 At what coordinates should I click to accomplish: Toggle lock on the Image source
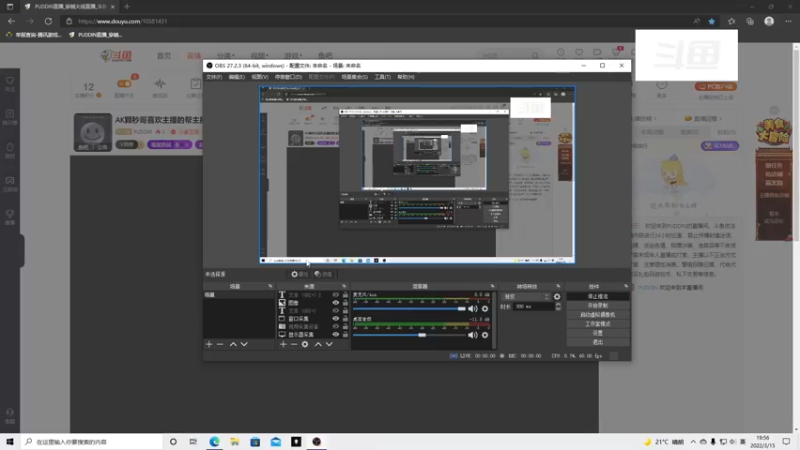(x=345, y=303)
